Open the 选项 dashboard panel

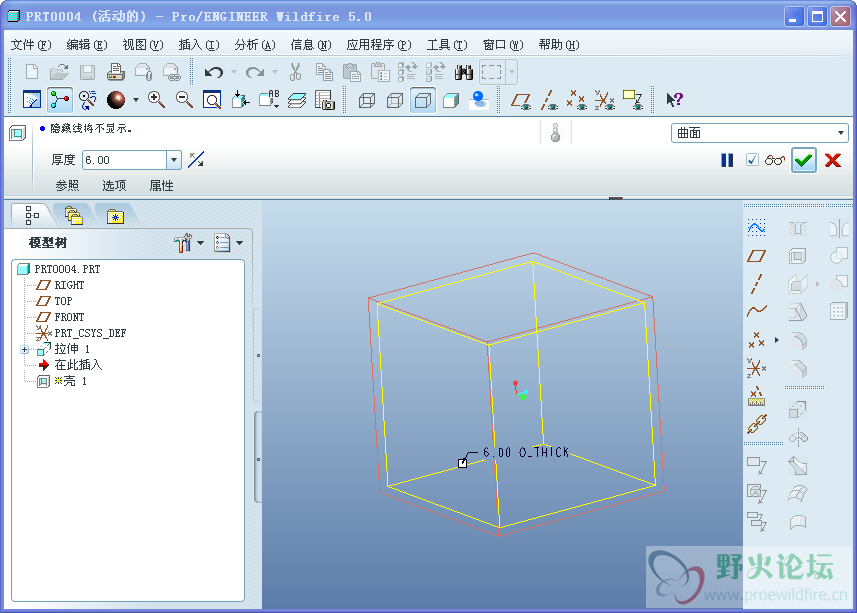pos(114,186)
